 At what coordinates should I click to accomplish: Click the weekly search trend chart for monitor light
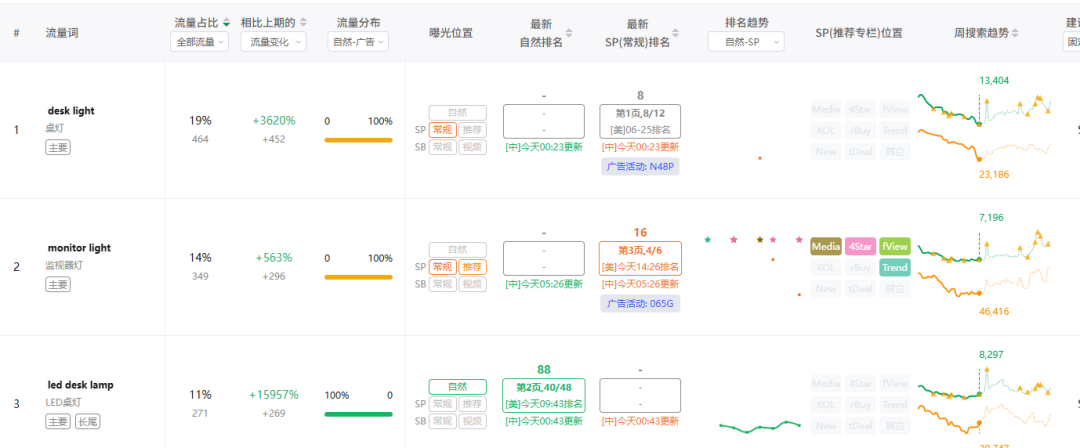tap(985, 265)
